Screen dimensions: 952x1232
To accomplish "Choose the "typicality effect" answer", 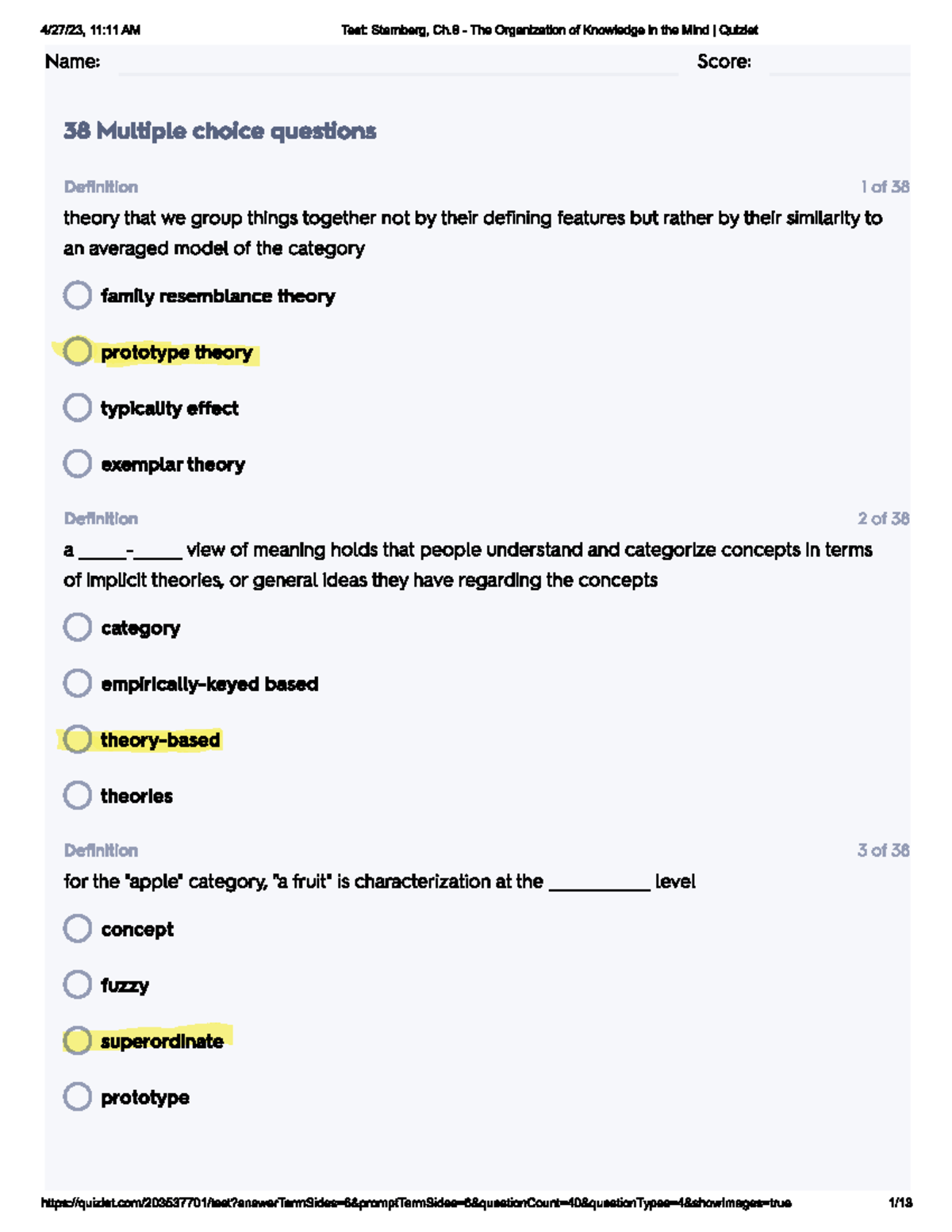I will click(78, 408).
